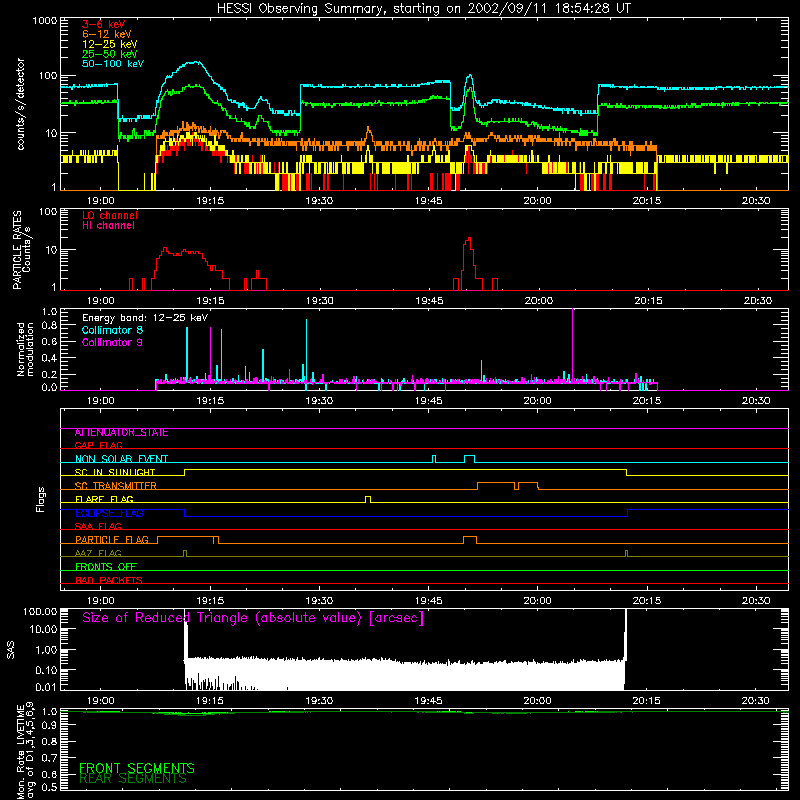Click the 50-100 keV spike near 19:50
The height and width of the screenshot is (800, 800).
click(469, 76)
